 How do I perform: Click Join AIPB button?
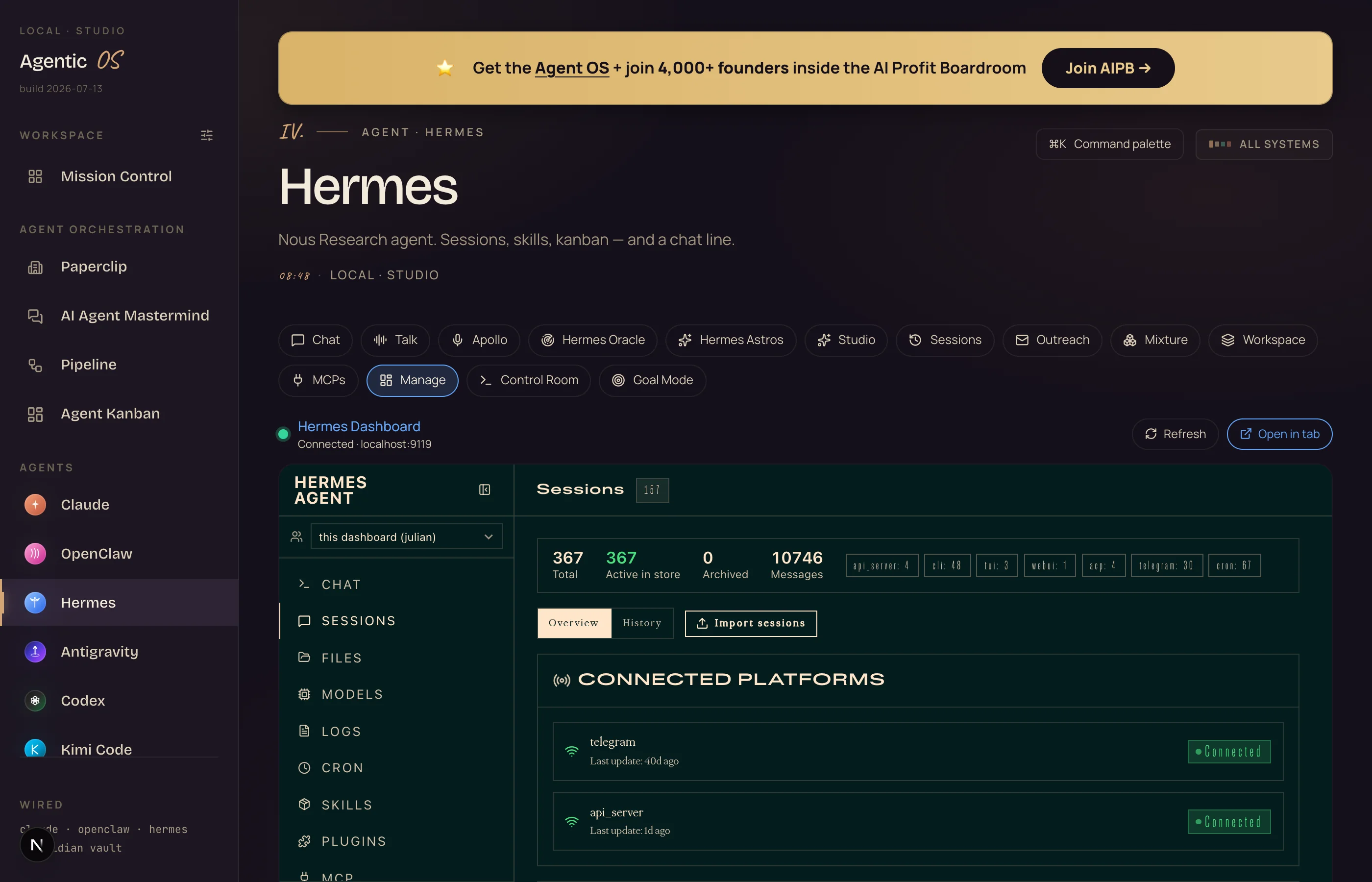point(1107,68)
